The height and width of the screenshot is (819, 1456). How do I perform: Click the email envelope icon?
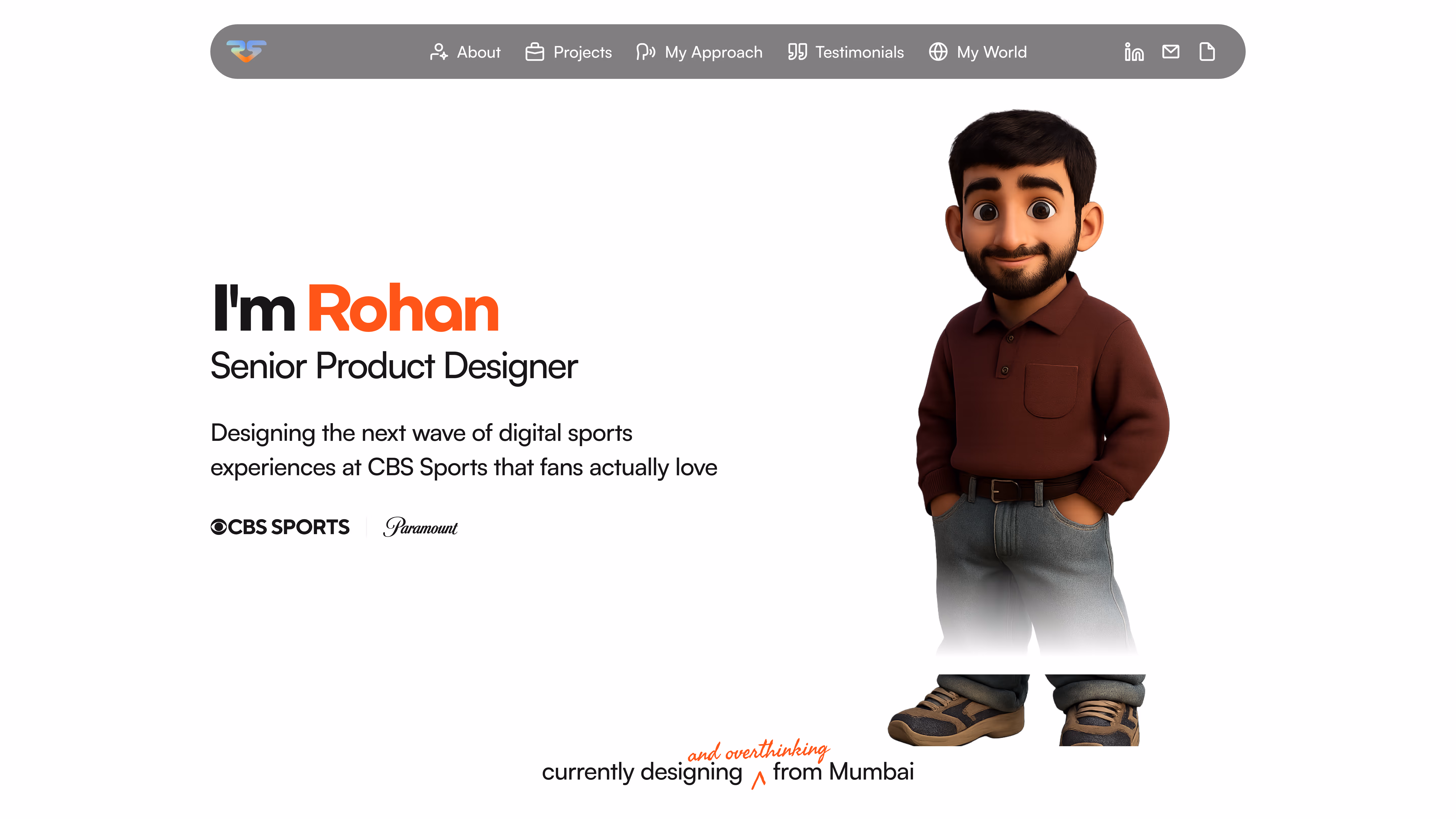1171,52
